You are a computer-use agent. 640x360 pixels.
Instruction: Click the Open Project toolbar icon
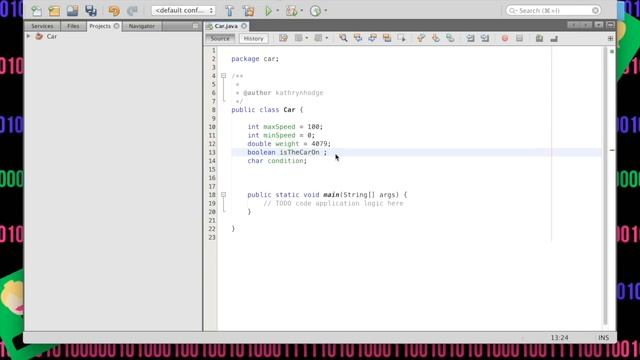coord(72,11)
